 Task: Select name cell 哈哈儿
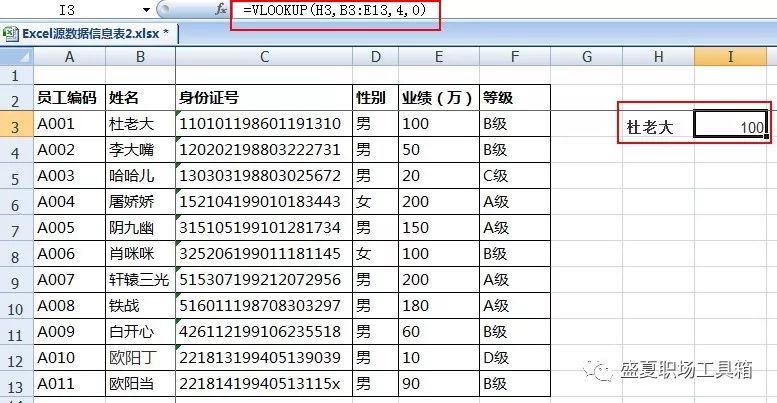(140, 176)
